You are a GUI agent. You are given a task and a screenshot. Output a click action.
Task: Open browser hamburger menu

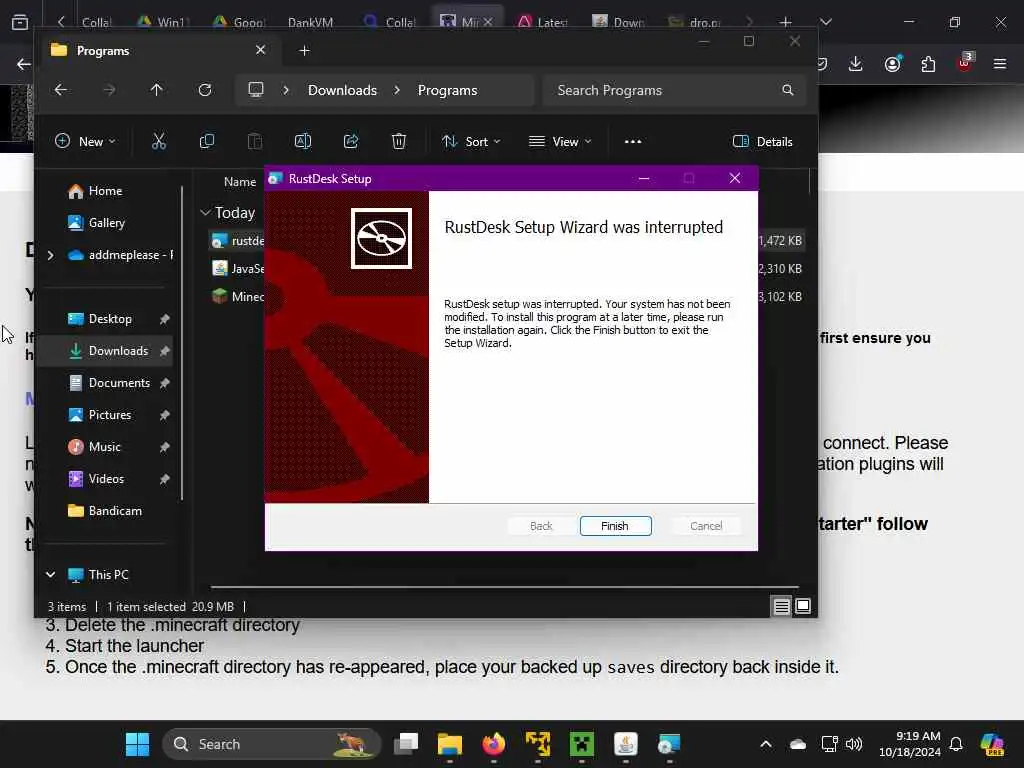coord(1000,63)
